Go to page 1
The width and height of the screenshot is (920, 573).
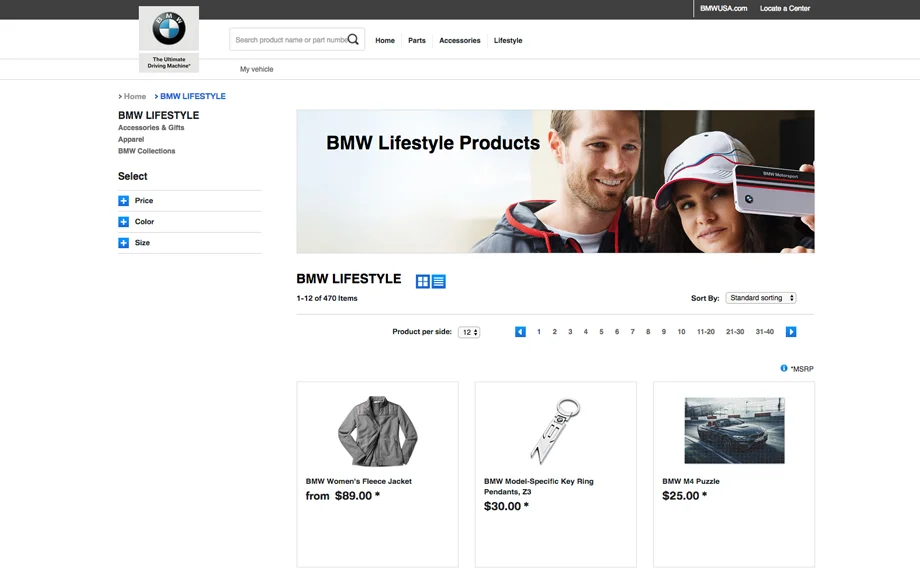click(x=539, y=332)
